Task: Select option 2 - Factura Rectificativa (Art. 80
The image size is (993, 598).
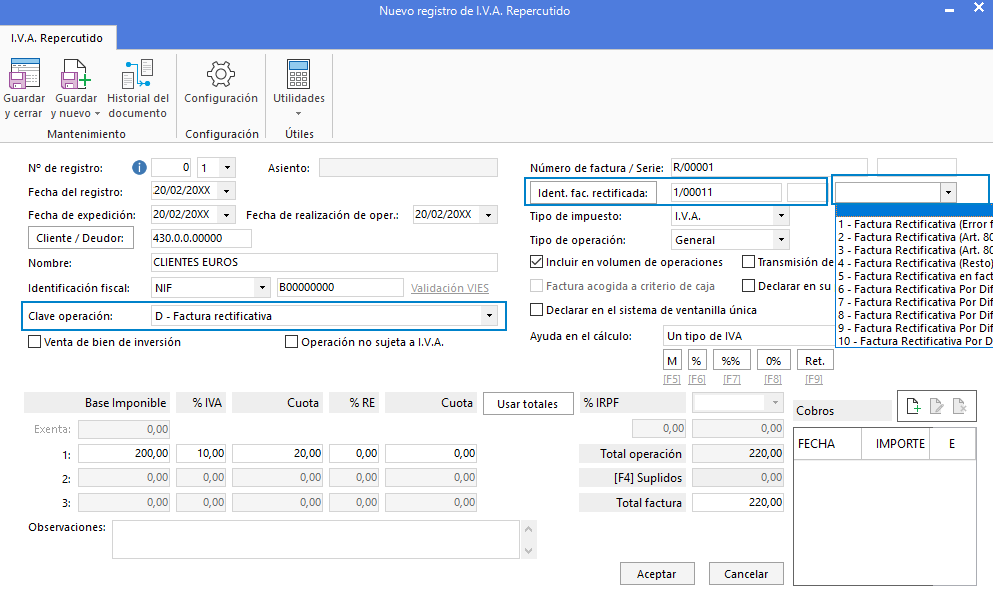Action: coord(914,237)
